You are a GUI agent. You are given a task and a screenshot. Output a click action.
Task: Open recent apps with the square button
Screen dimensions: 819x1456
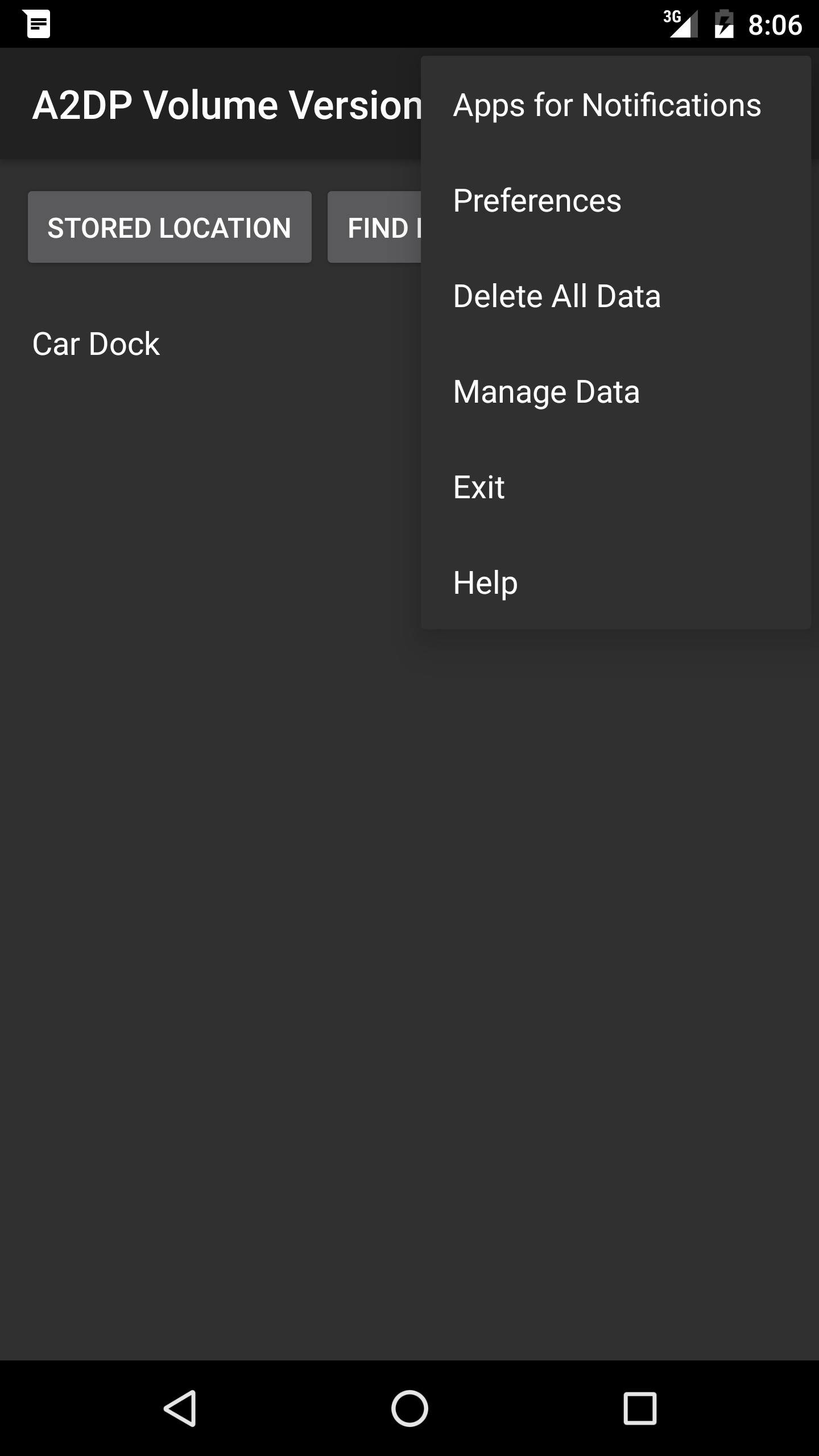click(x=640, y=1408)
